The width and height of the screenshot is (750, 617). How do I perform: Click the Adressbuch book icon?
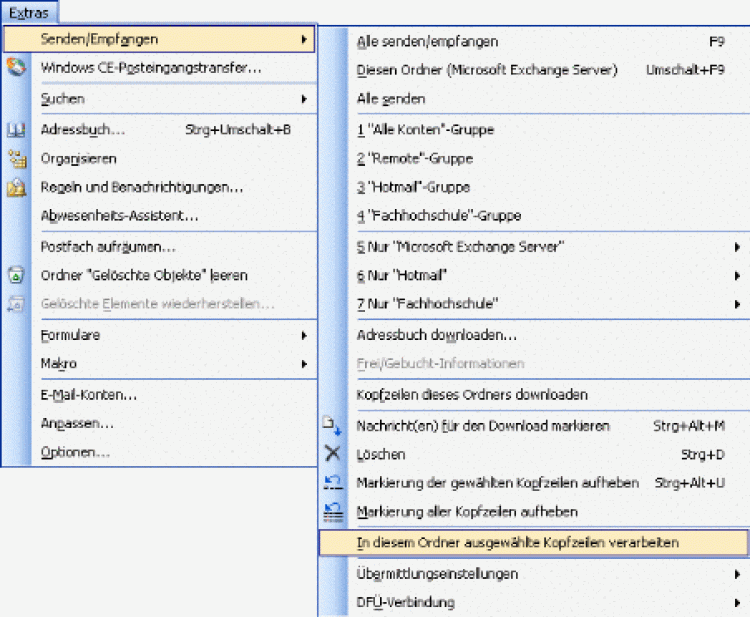click(16, 129)
